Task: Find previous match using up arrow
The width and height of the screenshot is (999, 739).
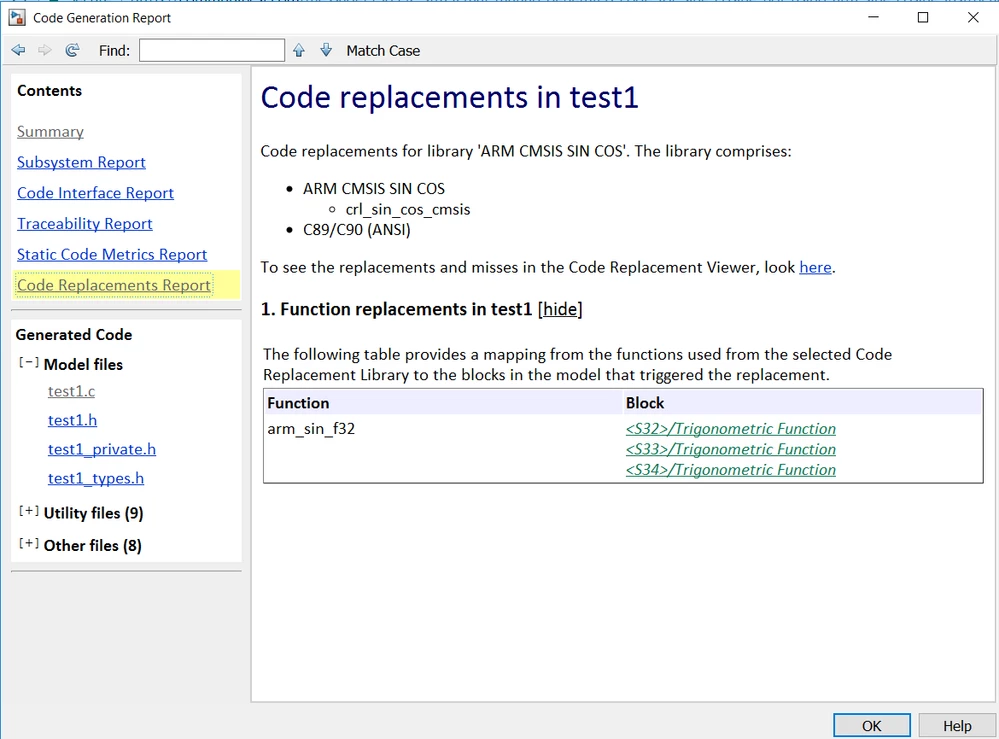Action: (299, 50)
